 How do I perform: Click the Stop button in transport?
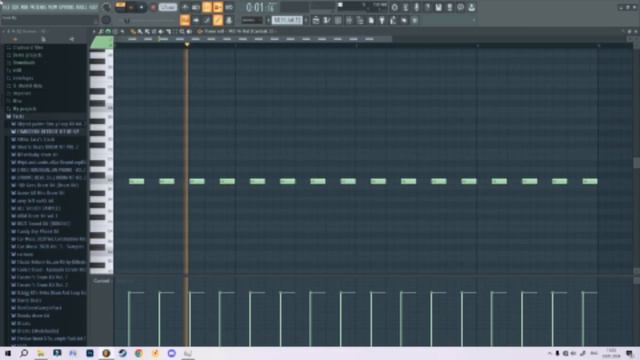(142, 7)
